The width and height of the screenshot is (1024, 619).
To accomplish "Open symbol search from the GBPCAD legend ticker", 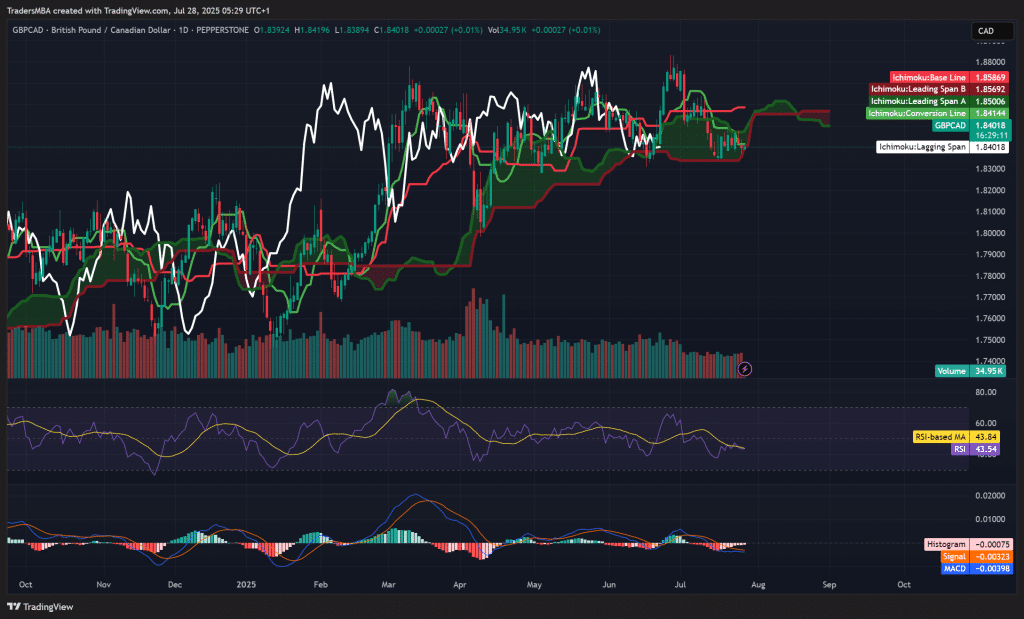I will pyautogui.click(x=27, y=31).
